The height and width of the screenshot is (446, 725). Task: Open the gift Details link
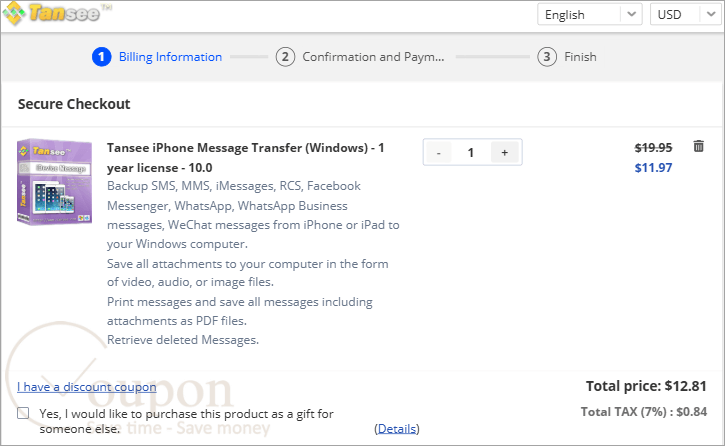(x=397, y=429)
